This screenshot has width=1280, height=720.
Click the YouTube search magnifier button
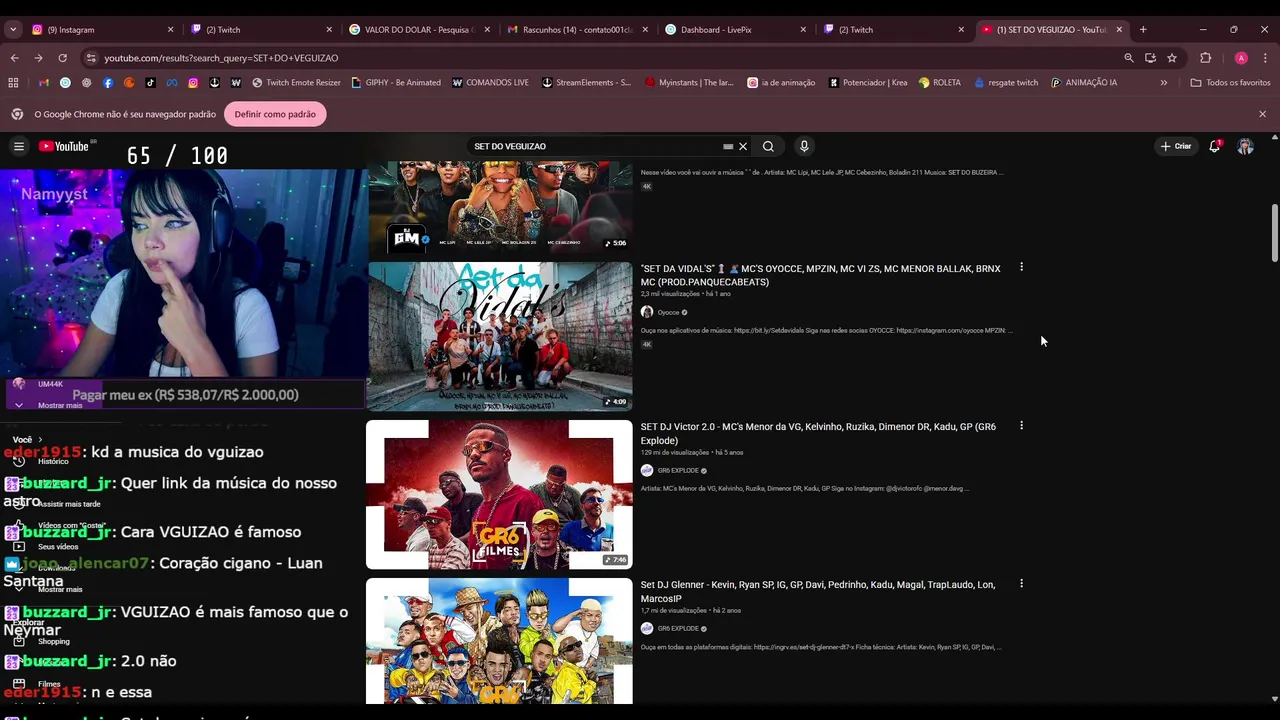pos(768,146)
